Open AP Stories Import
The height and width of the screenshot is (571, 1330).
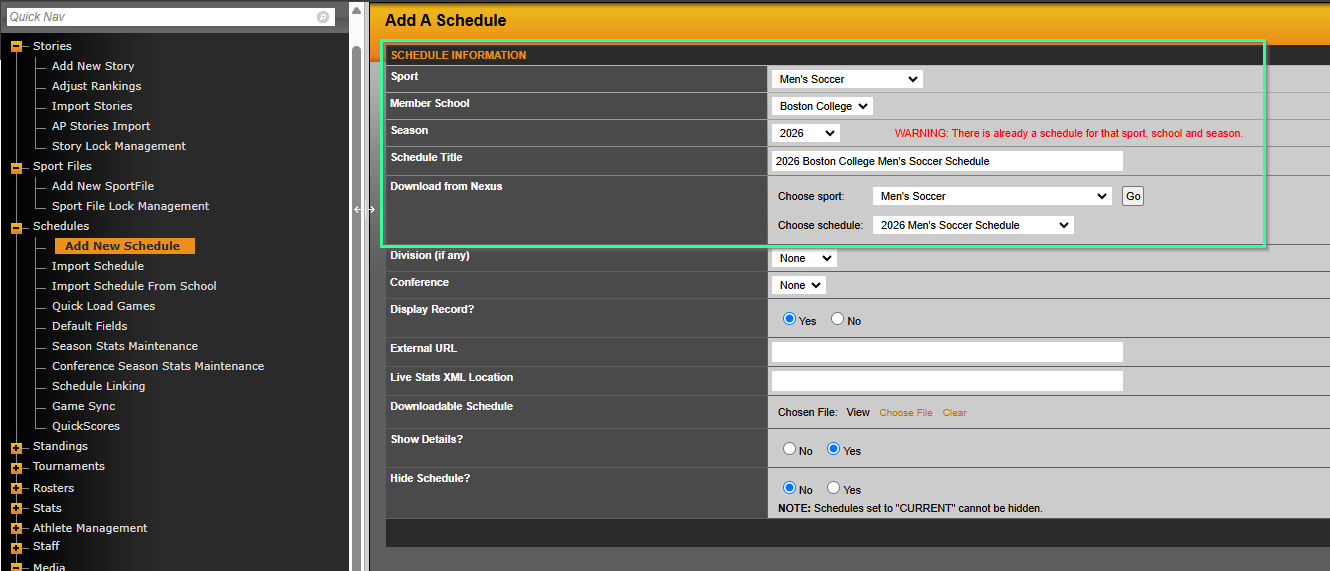pos(101,126)
